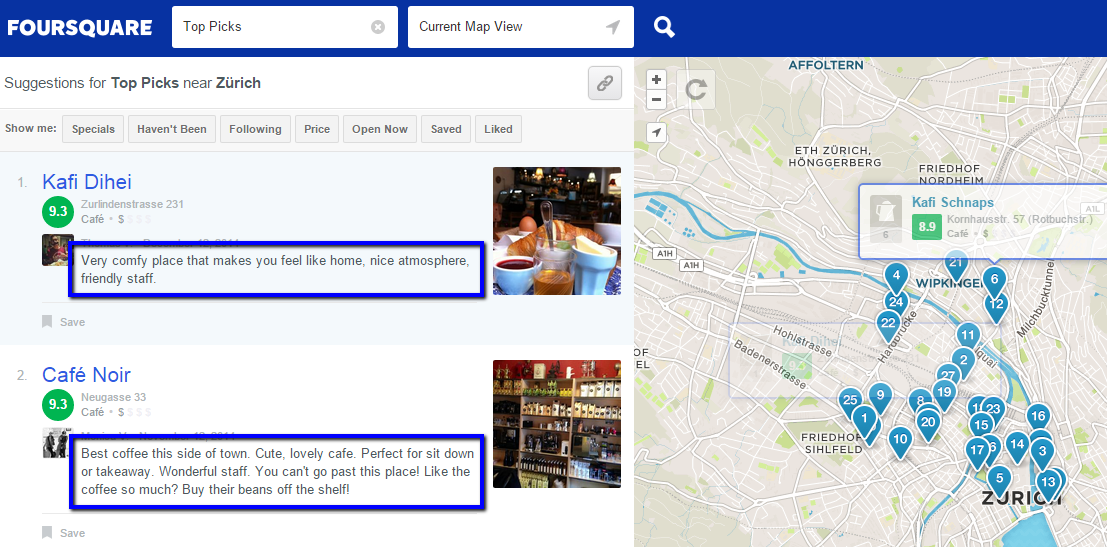Open the Price filter

(x=317, y=129)
